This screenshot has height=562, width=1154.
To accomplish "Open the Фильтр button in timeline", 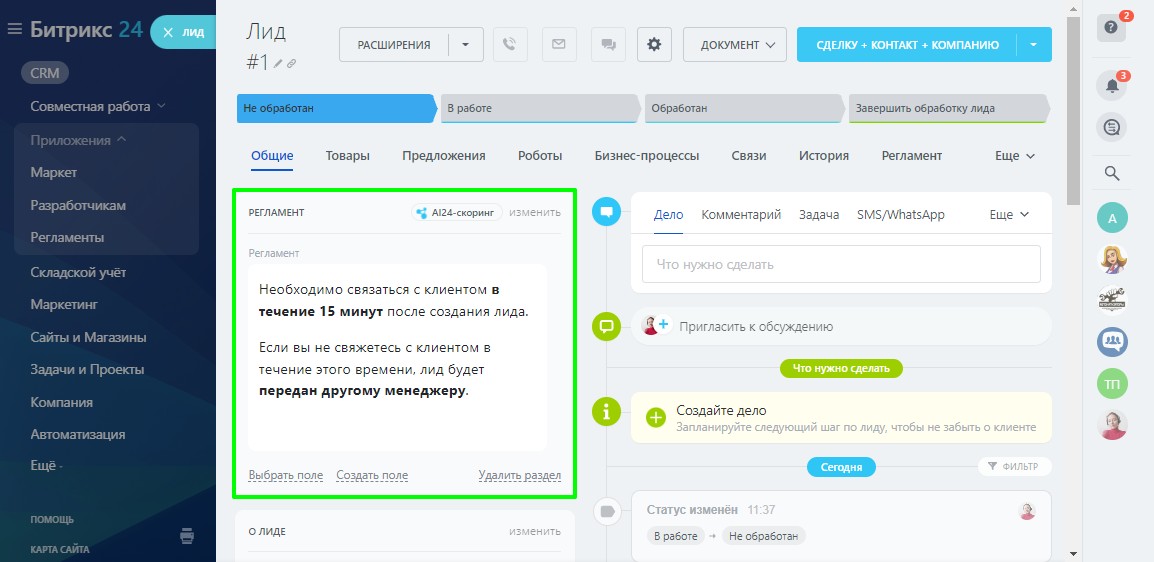I will [1014, 466].
